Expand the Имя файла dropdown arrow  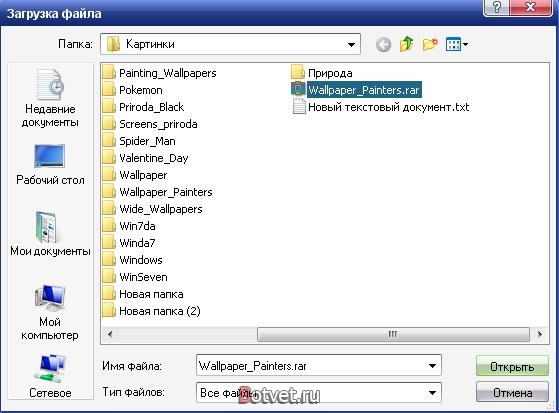tap(432, 366)
